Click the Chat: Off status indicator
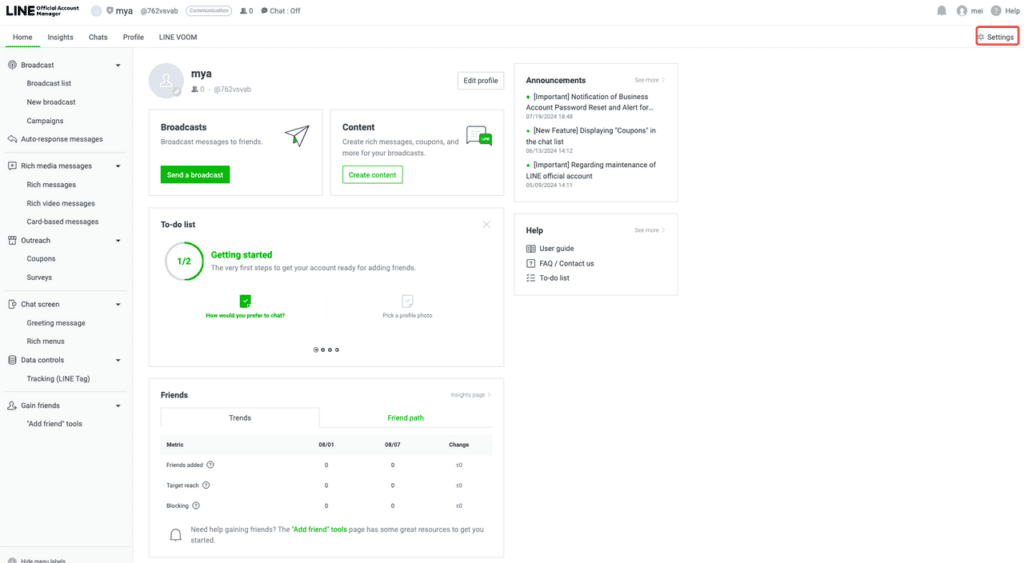The width and height of the screenshot is (1024, 563). point(281,11)
